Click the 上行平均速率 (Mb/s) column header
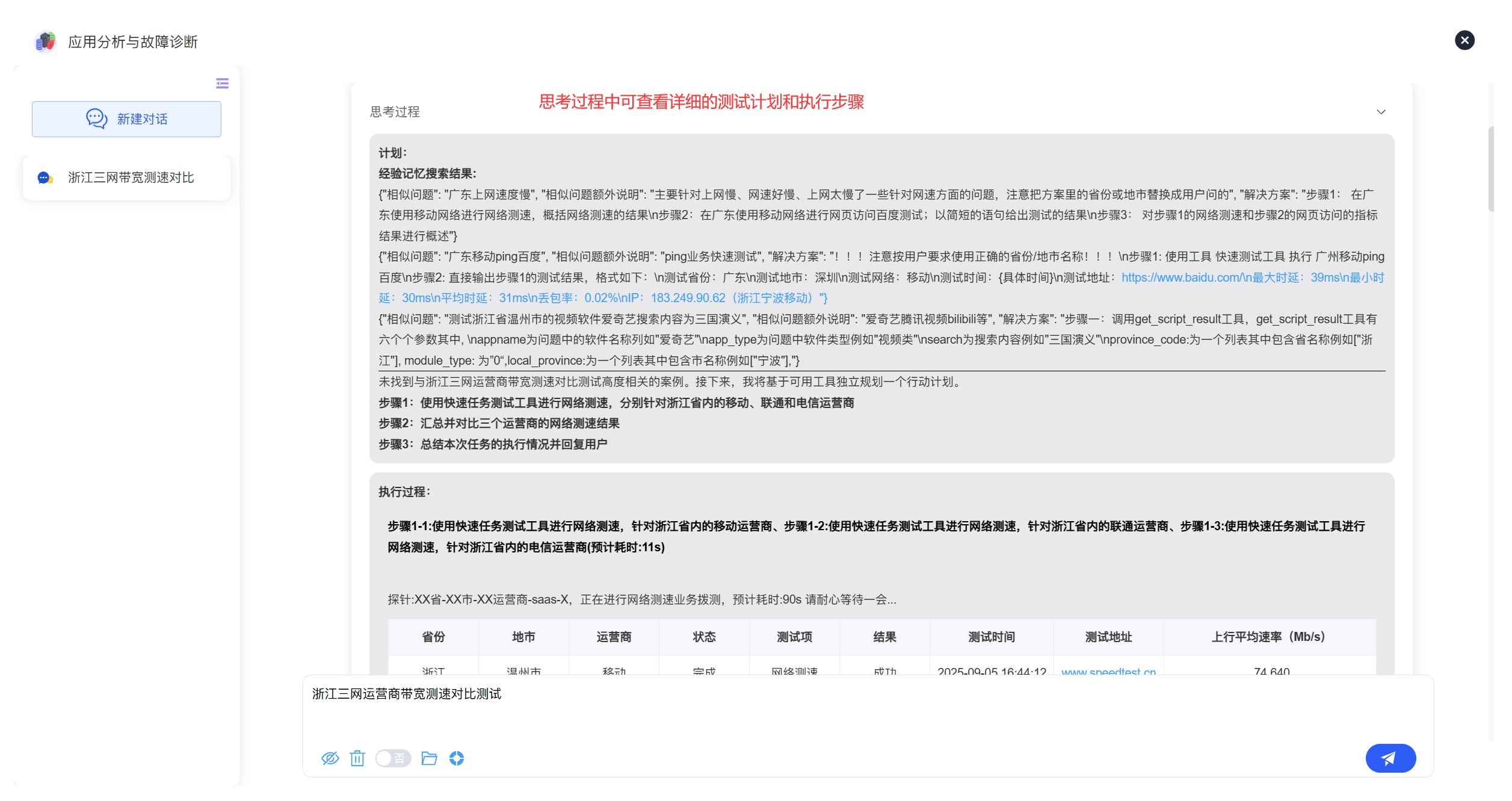The width and height of the screenshot is (1512, 801). click(1268, 637)
